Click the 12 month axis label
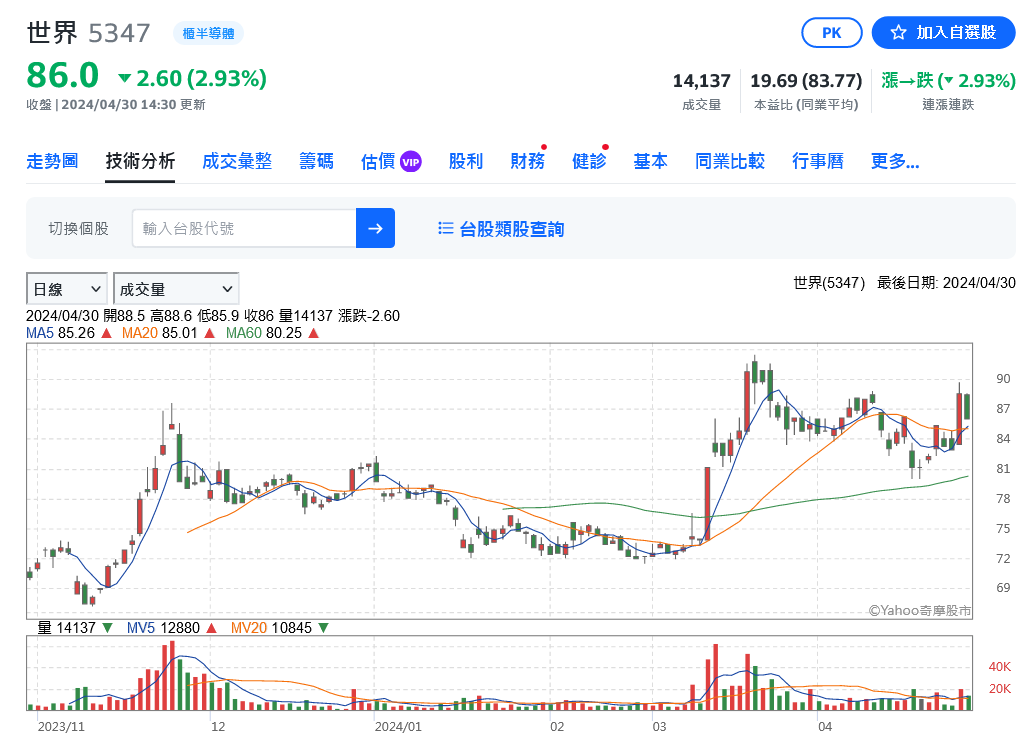1022x738 pixels. [218, 726]
